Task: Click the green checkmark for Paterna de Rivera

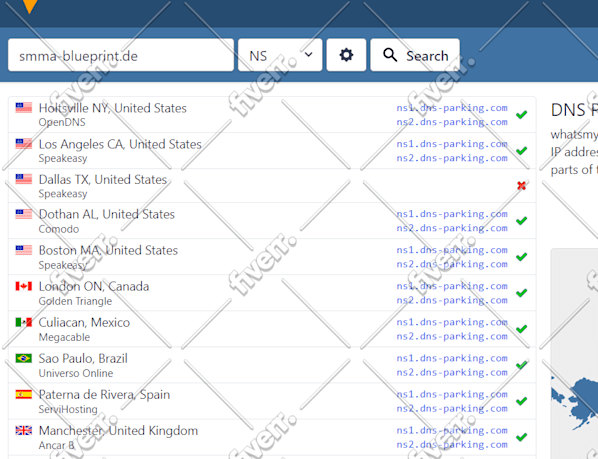Action: point(521,401)
